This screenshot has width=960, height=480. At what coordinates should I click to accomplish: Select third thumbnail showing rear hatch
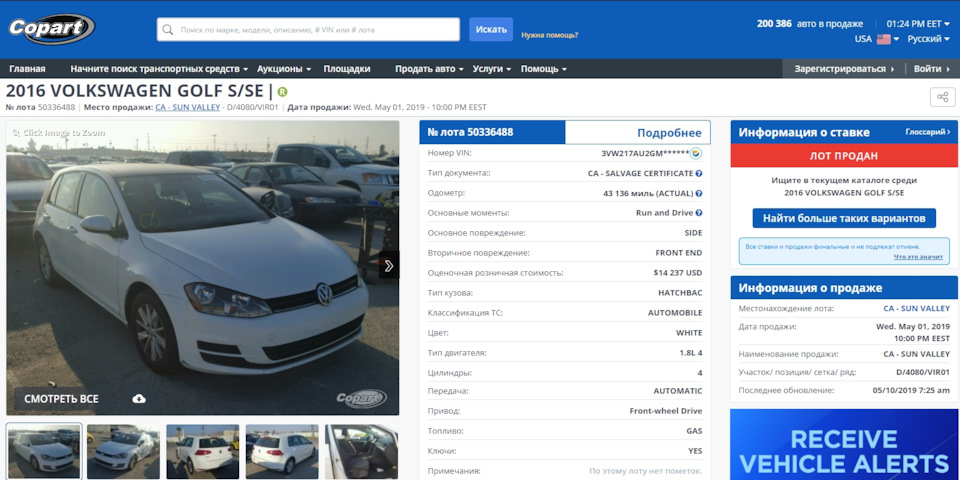tap(203, 452)
